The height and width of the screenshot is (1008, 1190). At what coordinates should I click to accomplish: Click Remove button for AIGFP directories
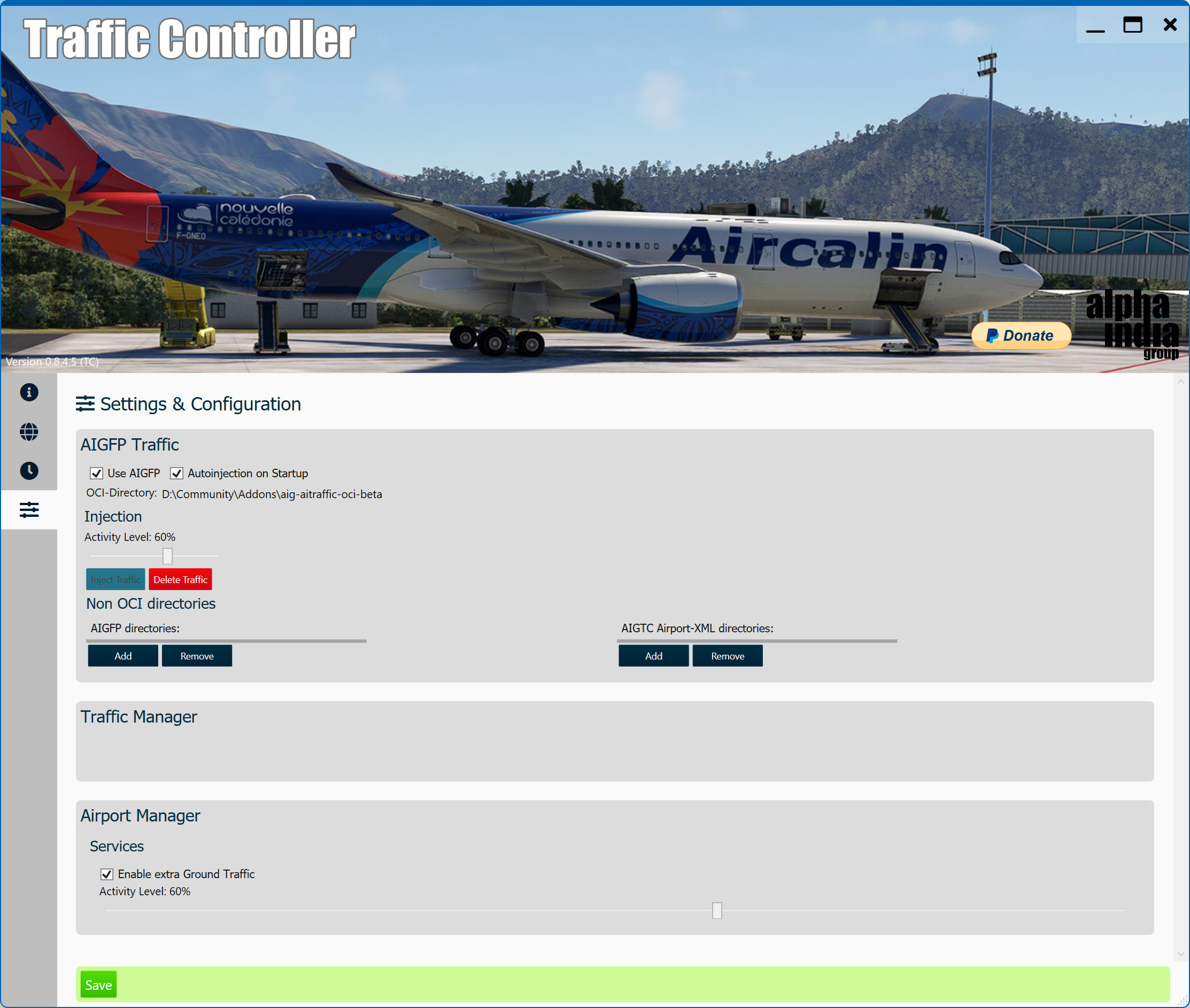click(196, 656)
